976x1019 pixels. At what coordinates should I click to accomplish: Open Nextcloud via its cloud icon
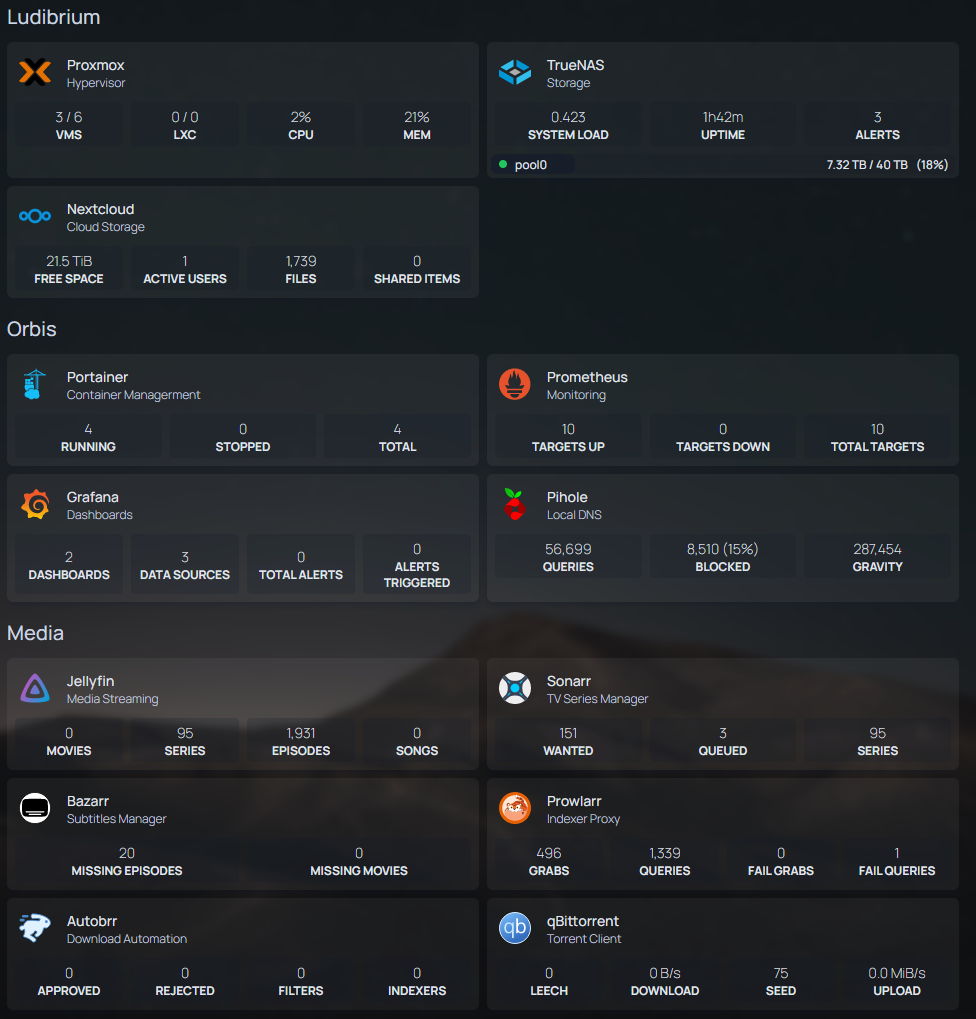[35, 216]
